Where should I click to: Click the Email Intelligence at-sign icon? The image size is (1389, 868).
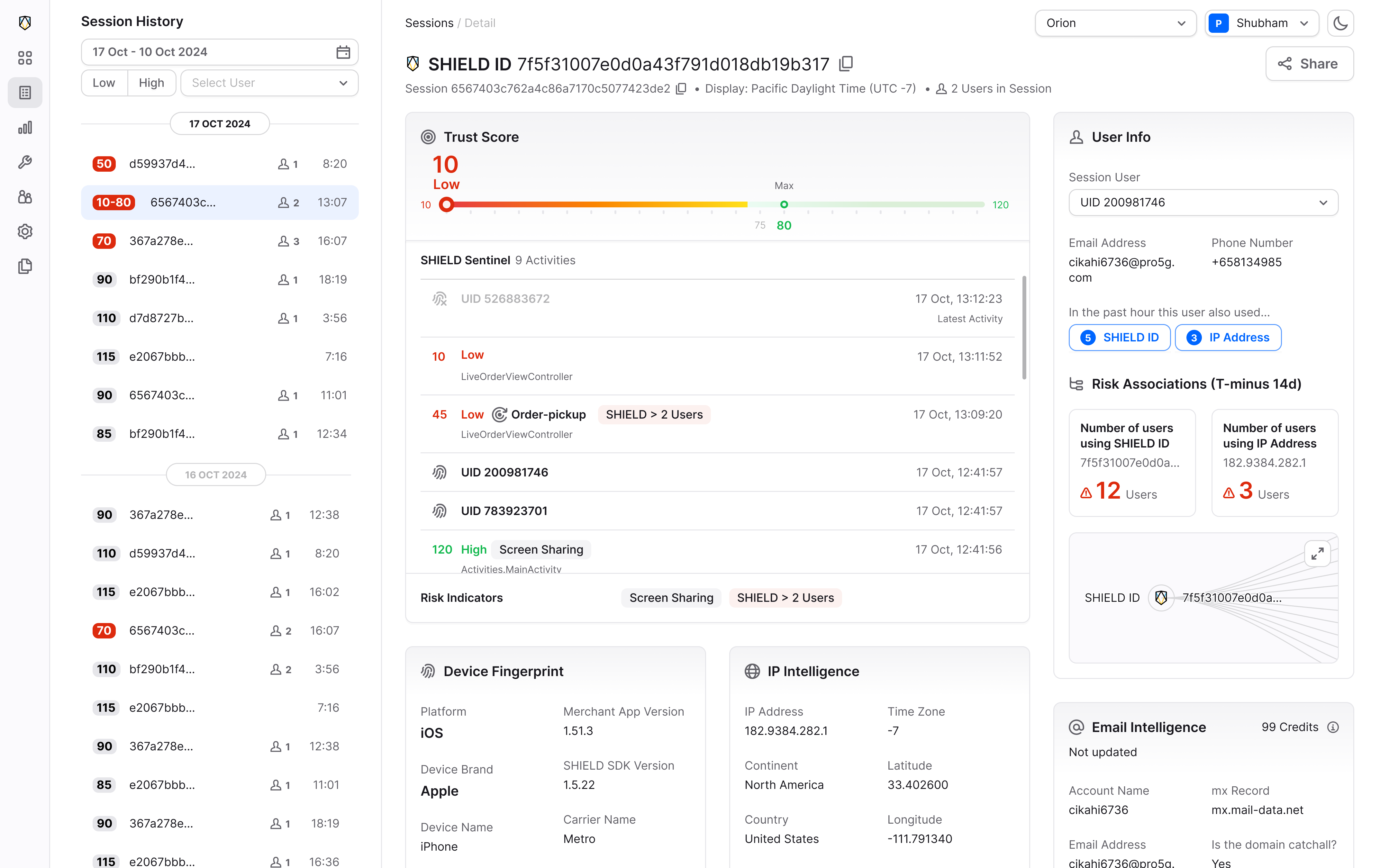tap(1076, 727)
